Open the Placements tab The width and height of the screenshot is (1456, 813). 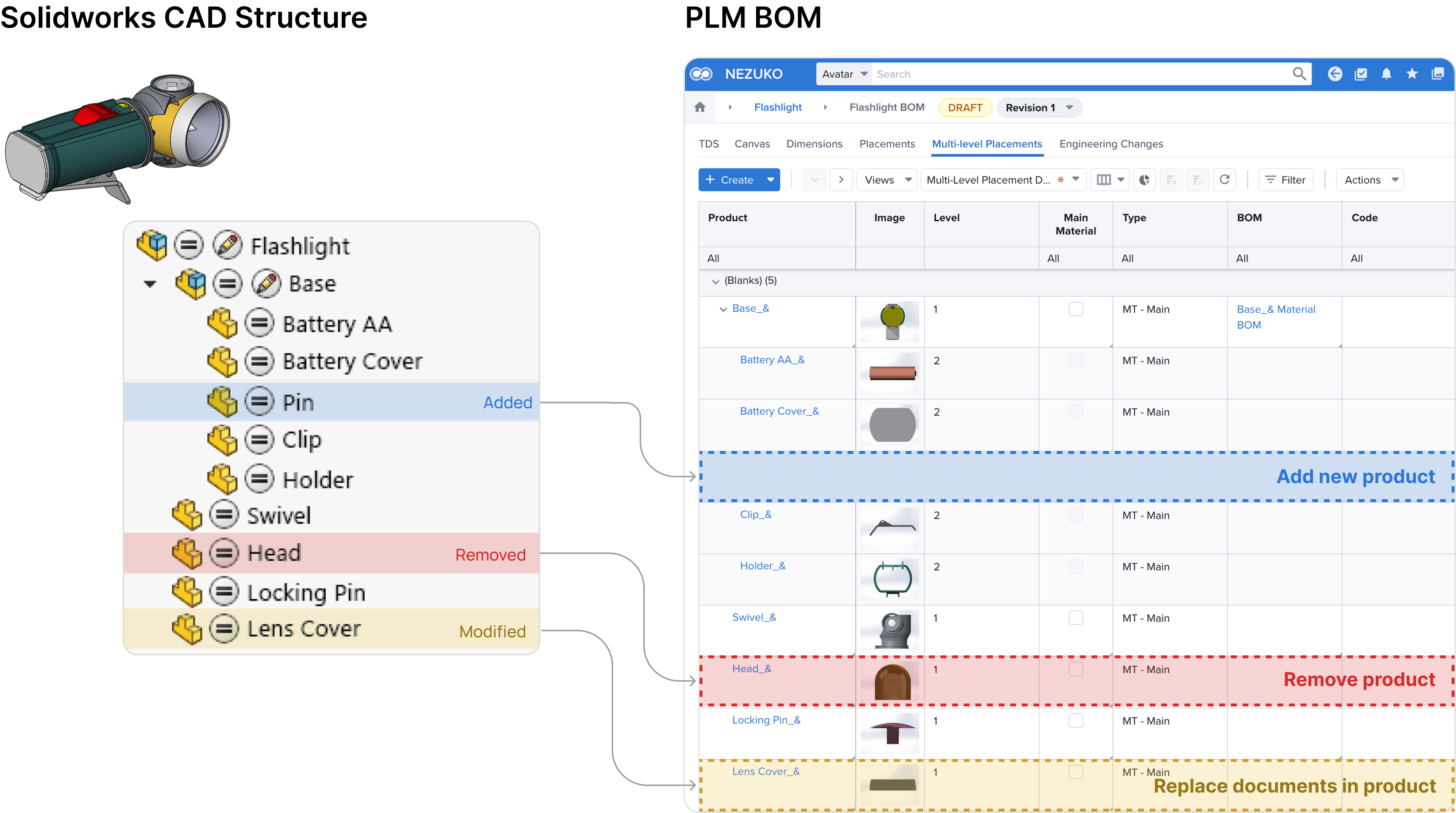pyautogui.click(x=887, y=143)
